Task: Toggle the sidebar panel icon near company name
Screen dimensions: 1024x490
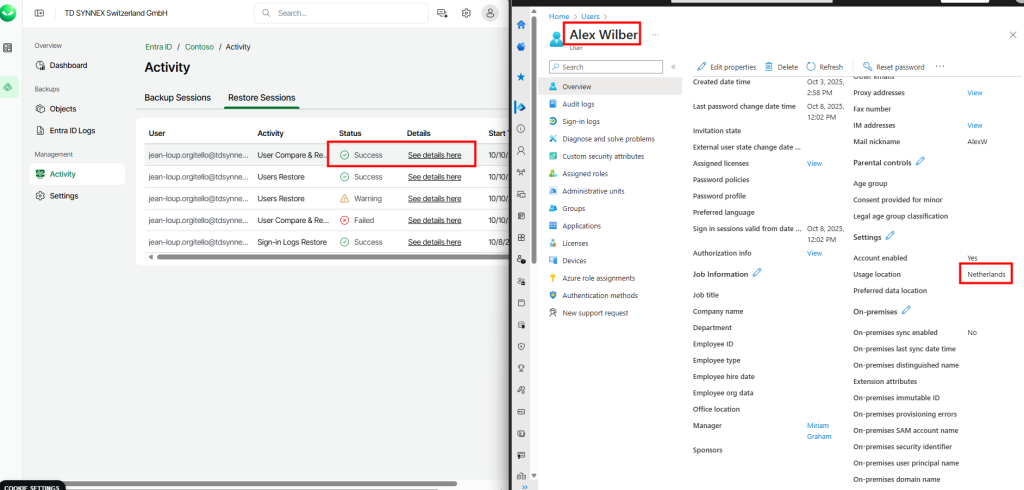Action: click(39, 13)
